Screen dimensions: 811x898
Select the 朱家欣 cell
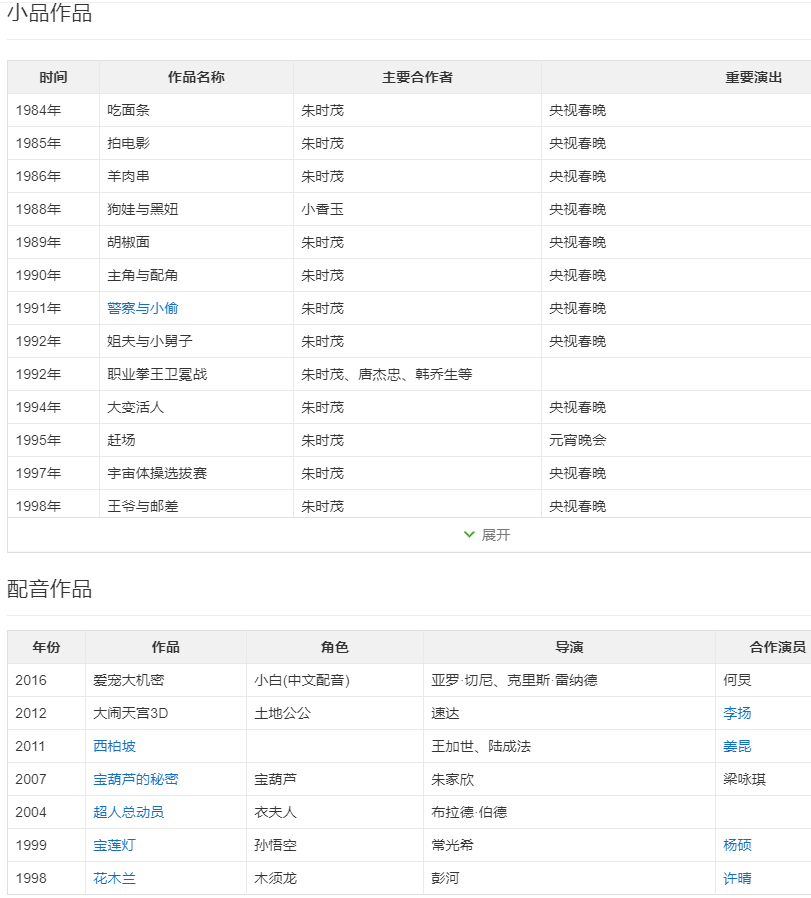pyautogui.click(x=570, y=779)
